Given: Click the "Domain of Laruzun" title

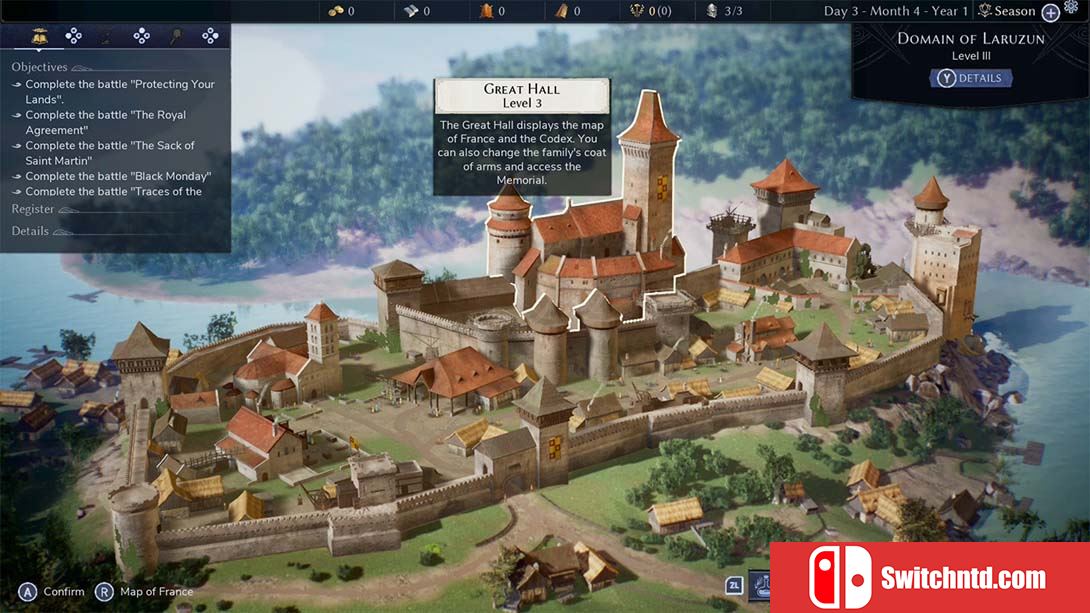Looking at the screenshot, I should pos(971,39).
